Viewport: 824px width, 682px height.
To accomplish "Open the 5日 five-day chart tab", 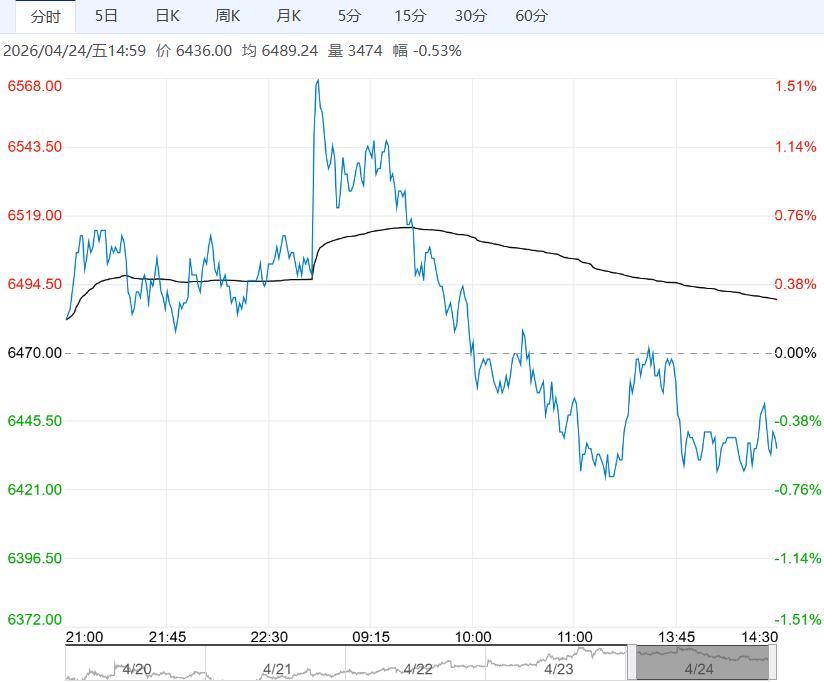I will [x=105, y=16].
